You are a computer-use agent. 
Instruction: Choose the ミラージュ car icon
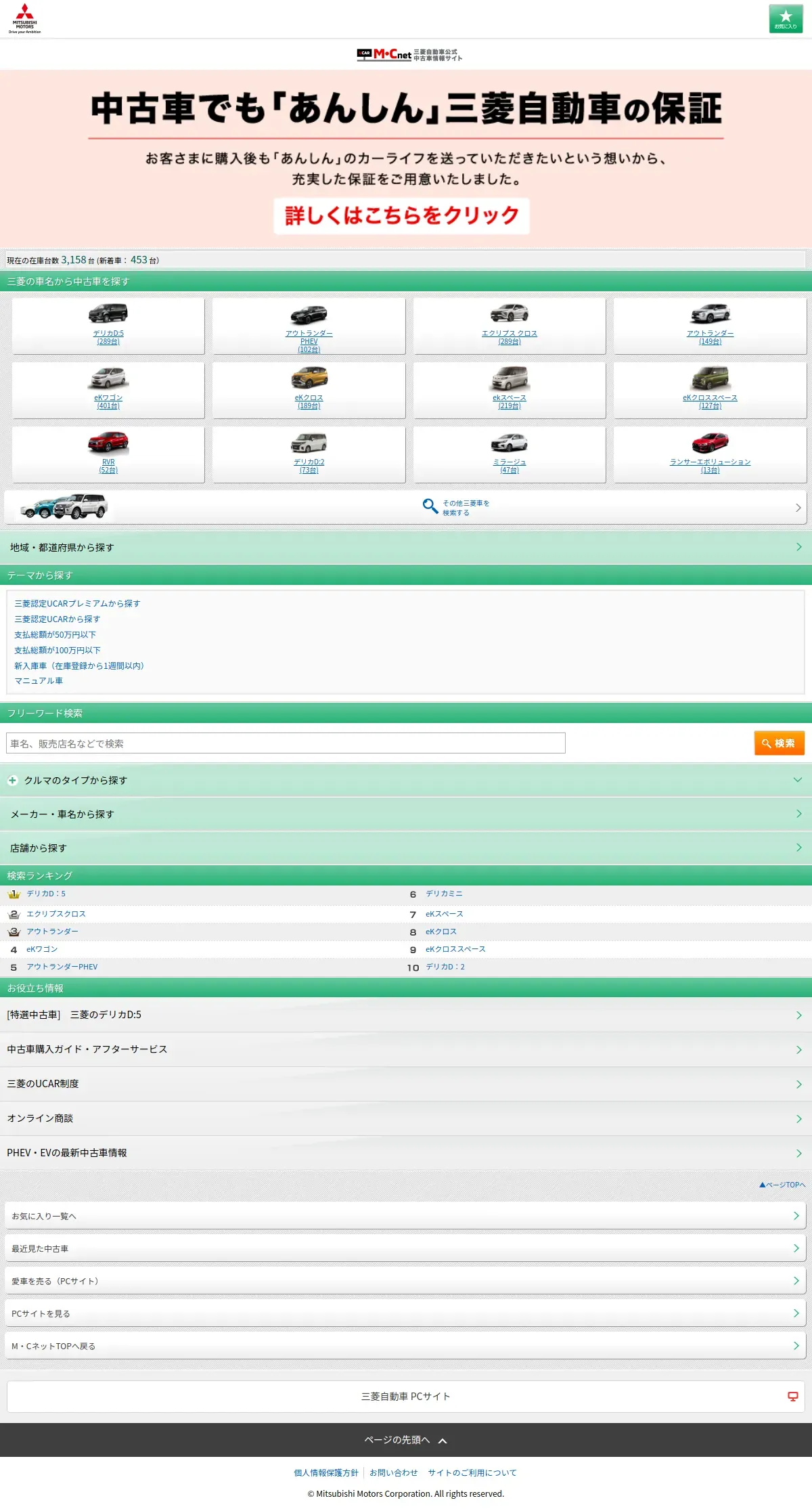510,443
